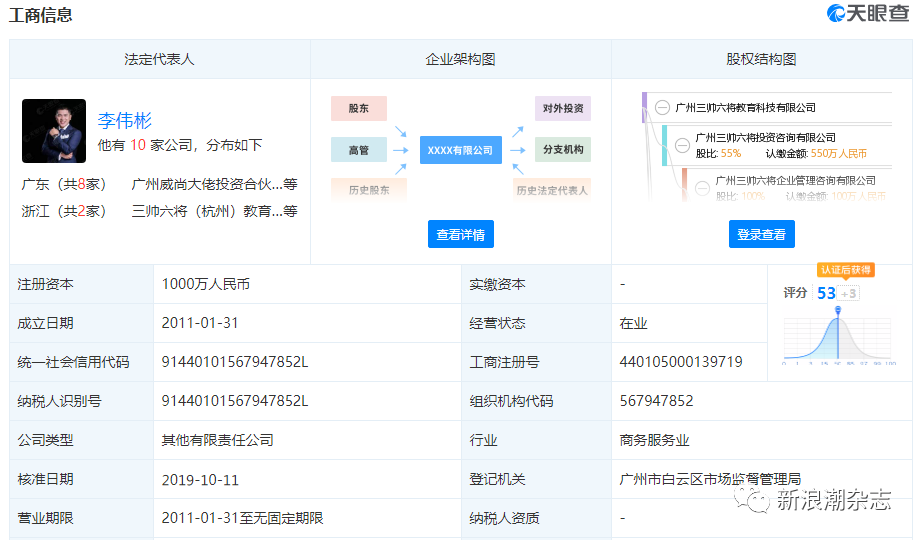
Task: Click the 高管 box in structure diagram
Action: (x=359, y=150)
